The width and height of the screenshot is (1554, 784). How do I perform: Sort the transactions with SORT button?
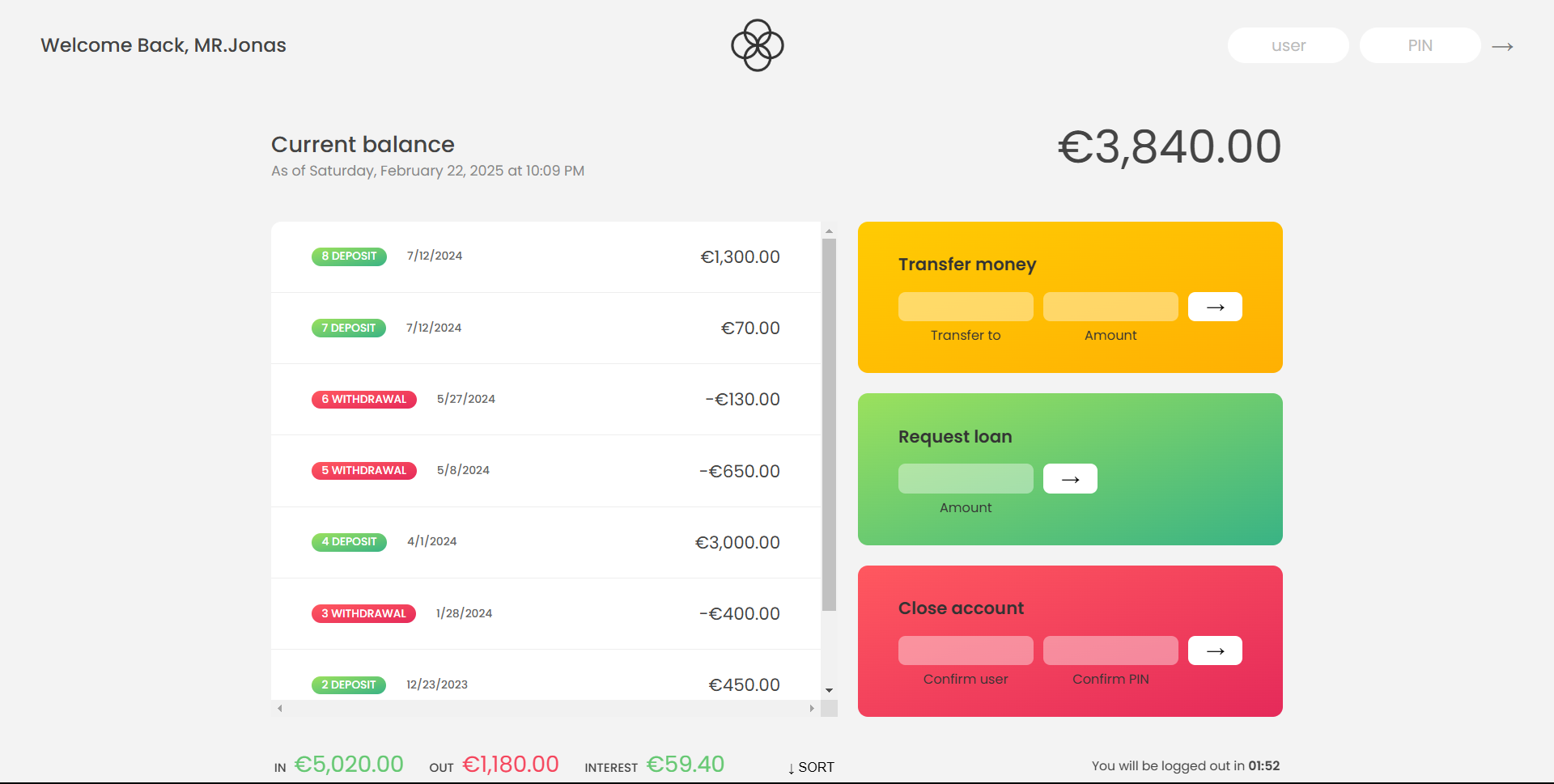(x=811, y=767)
